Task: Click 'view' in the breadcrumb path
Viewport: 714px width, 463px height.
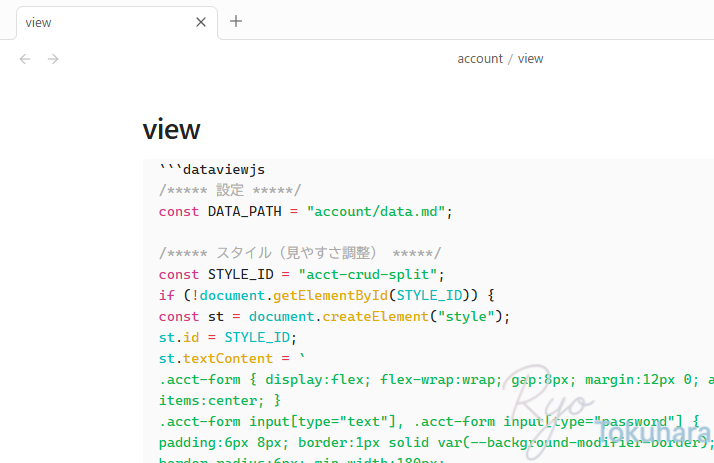Action: [530, 59]
